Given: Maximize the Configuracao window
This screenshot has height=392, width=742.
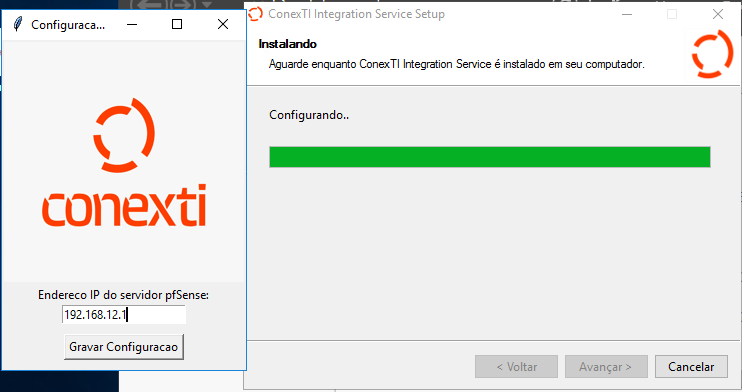Looking at the screenshot, I should (177, 24).
